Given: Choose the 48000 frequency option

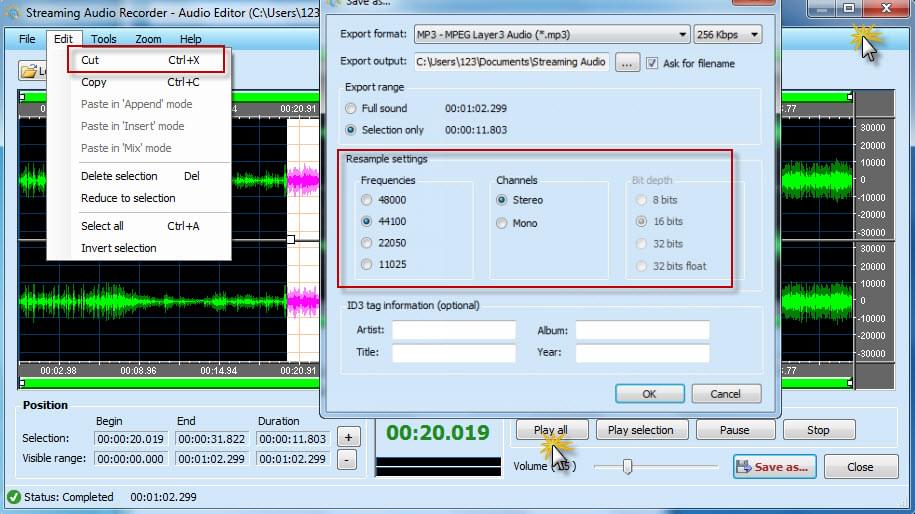Looking at the screenshot, I should tap(367, 200).
